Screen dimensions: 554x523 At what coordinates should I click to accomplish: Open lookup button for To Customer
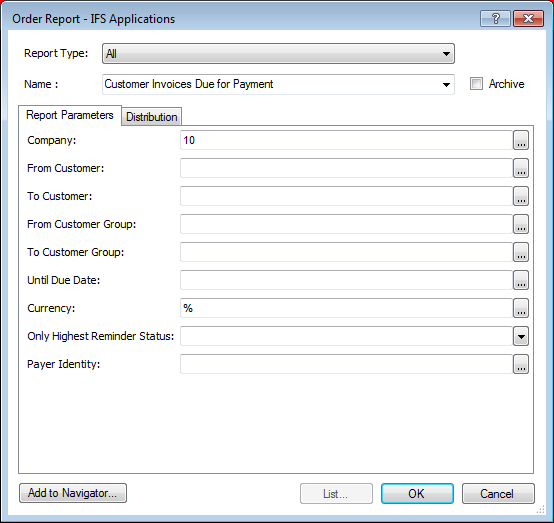pyautogui.click(x=521, y=196)
